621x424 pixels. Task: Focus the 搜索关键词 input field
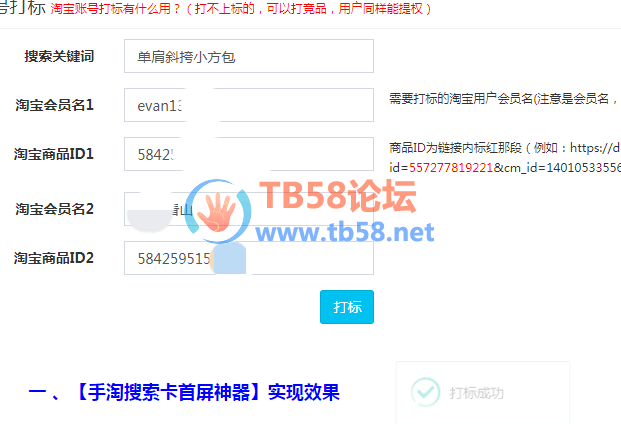pyautogui.click(x=249, y=56)
